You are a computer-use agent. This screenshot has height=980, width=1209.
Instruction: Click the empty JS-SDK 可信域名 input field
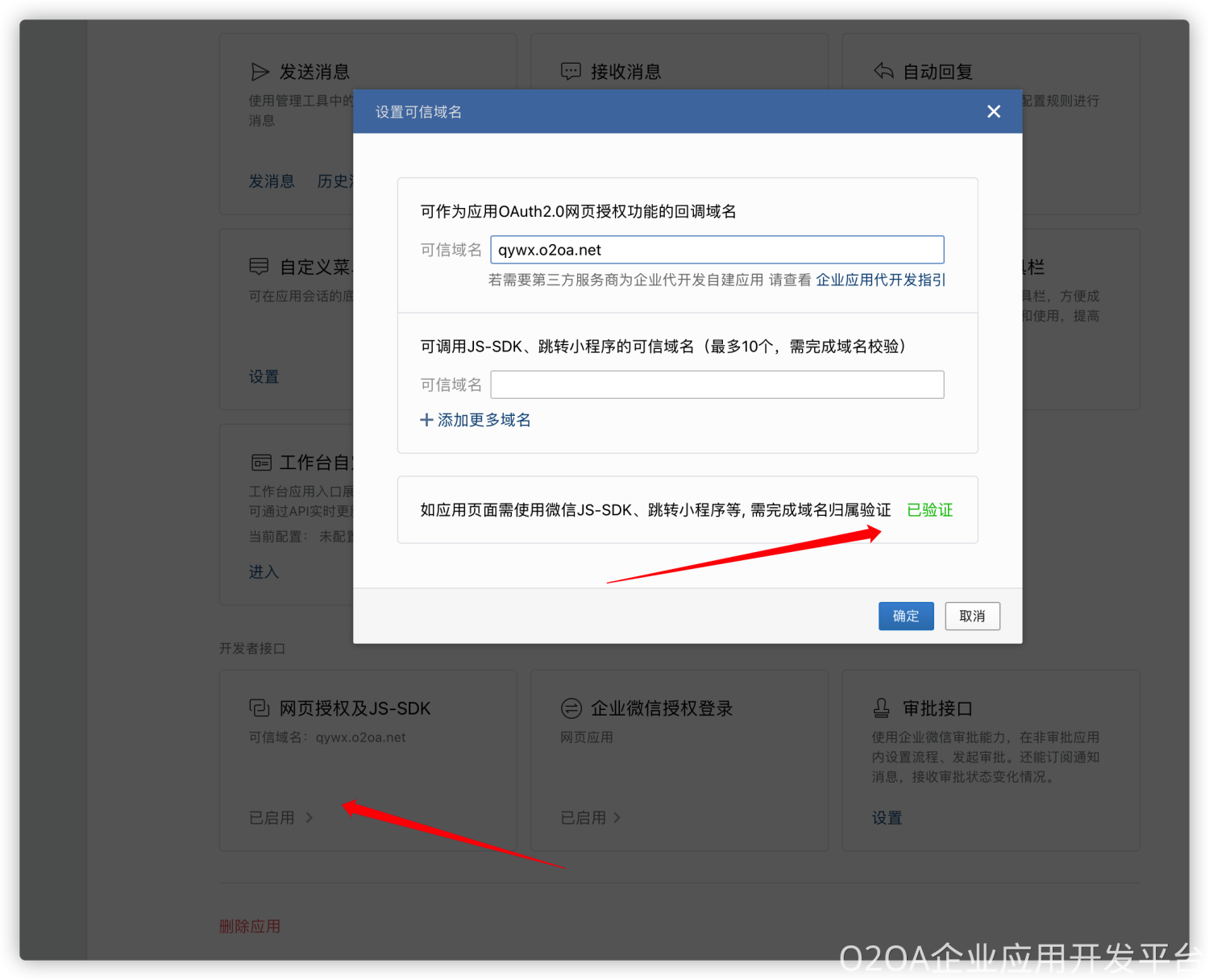[x=717, y=384]
